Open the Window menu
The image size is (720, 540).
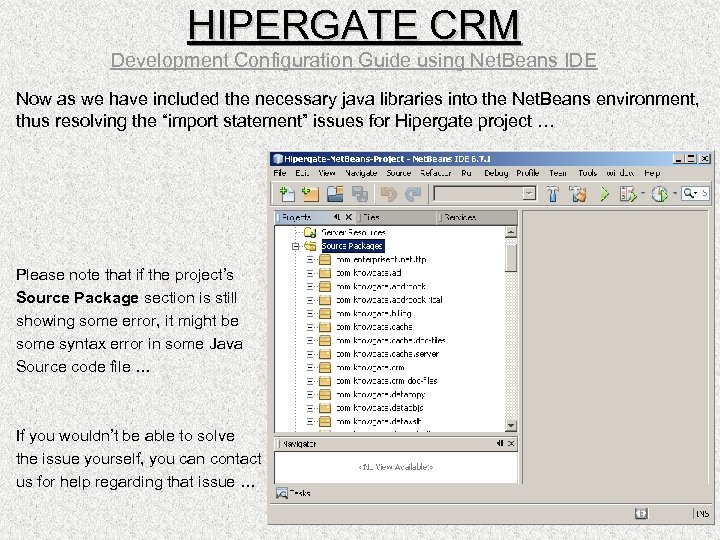pyautogui.click(x=620, y=173)
